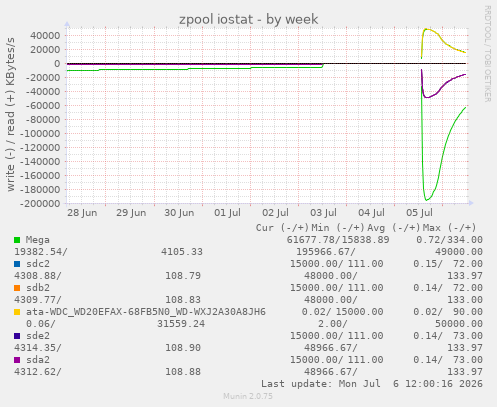Click the dark blue sde2 legend swatch
This screenshot has height=407, width=497.
[x=17, y=336]
